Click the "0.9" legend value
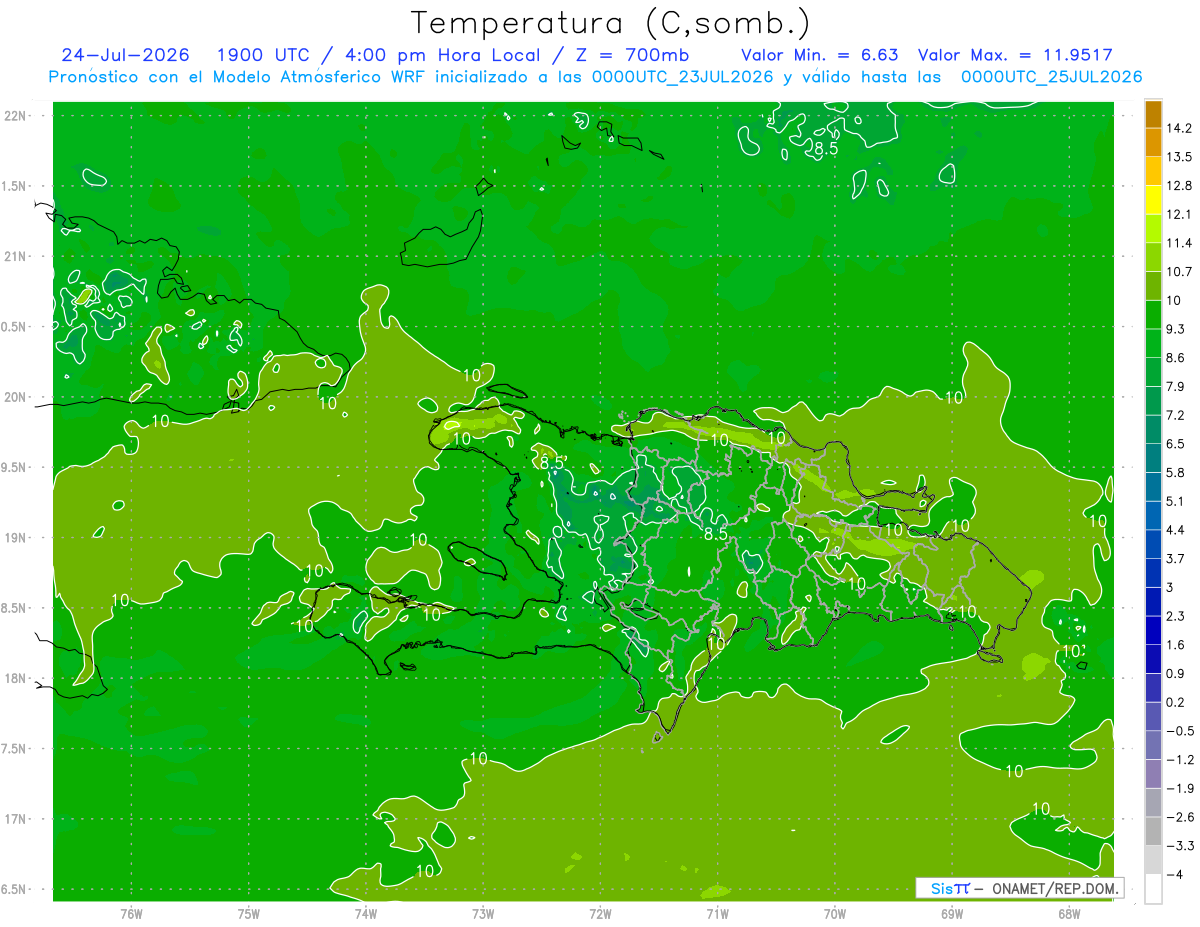Screen dimensions: 1200x927 tap(1177, 673)
